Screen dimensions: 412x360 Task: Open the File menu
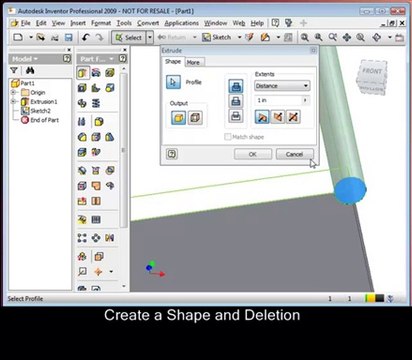tap(25, 23)
